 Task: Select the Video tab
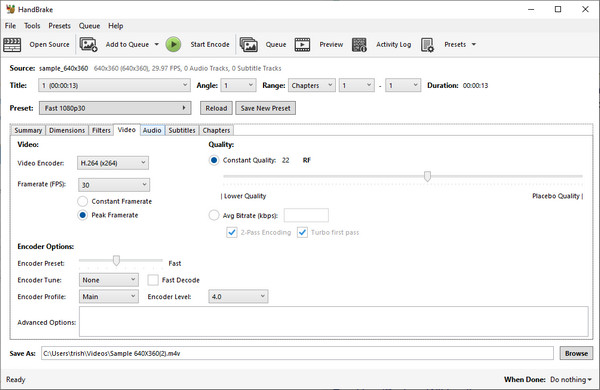pos(127,130)
